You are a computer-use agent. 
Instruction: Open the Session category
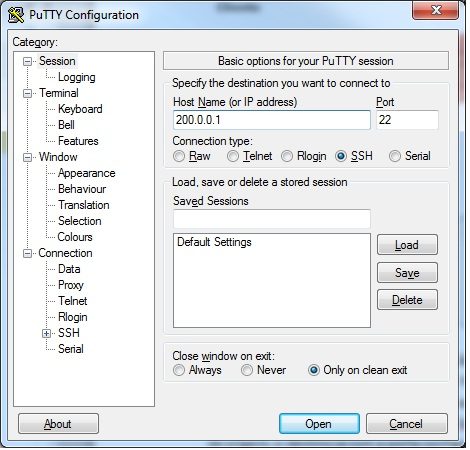57,61
